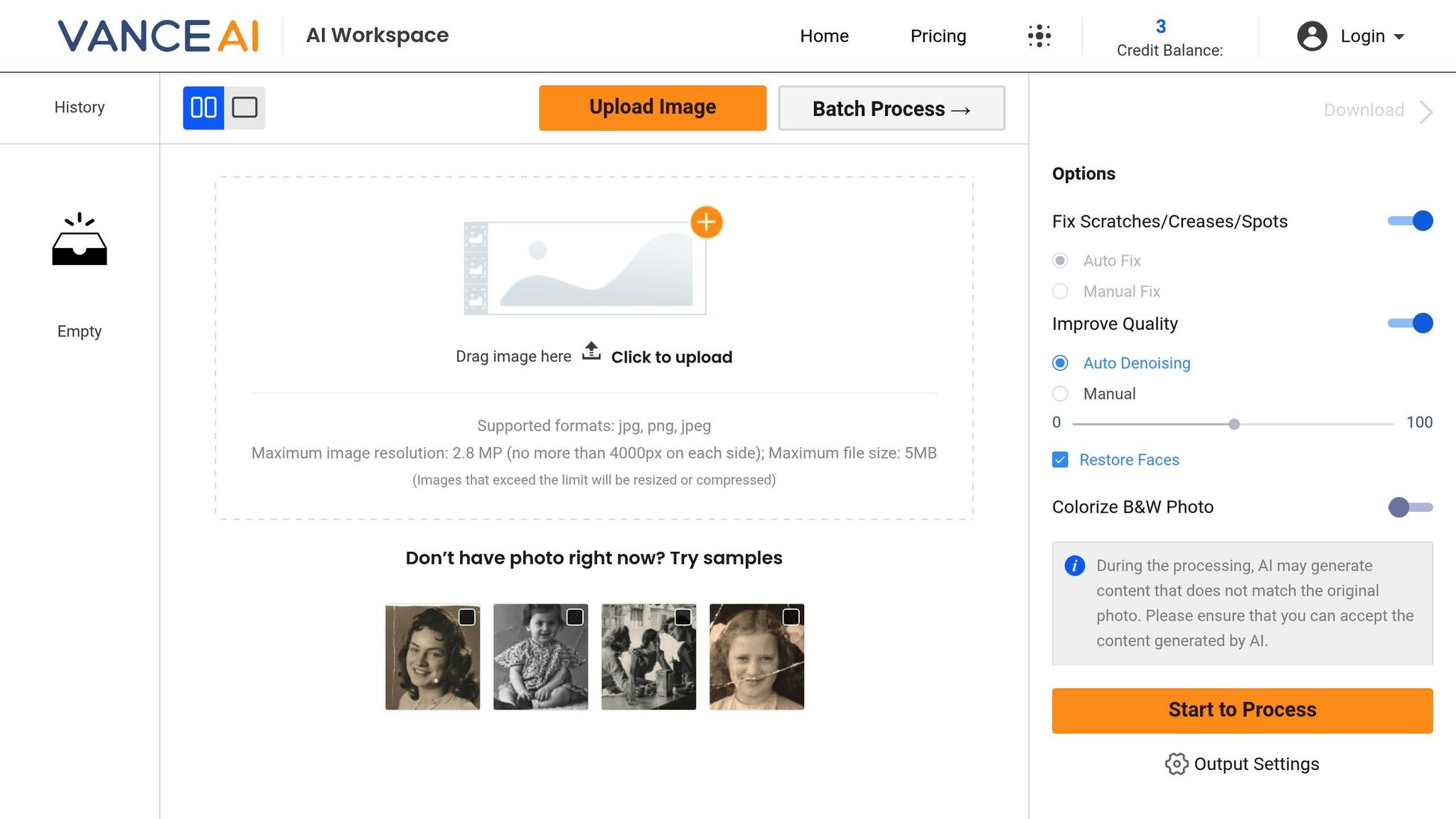Switch to split compare view icon

pyautogui.click(x=203, y=108)
